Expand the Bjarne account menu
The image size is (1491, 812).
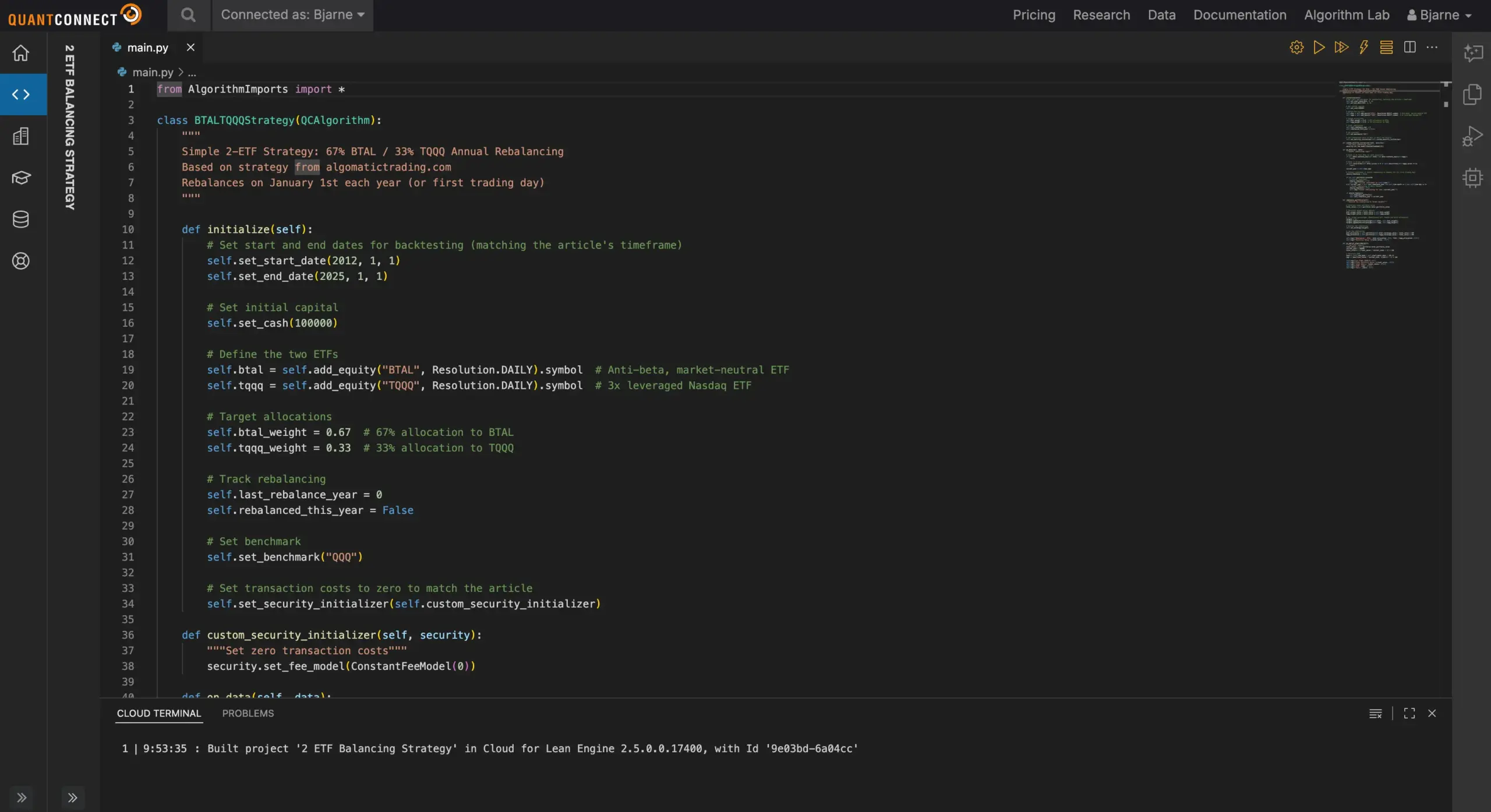click(1440, 15)
